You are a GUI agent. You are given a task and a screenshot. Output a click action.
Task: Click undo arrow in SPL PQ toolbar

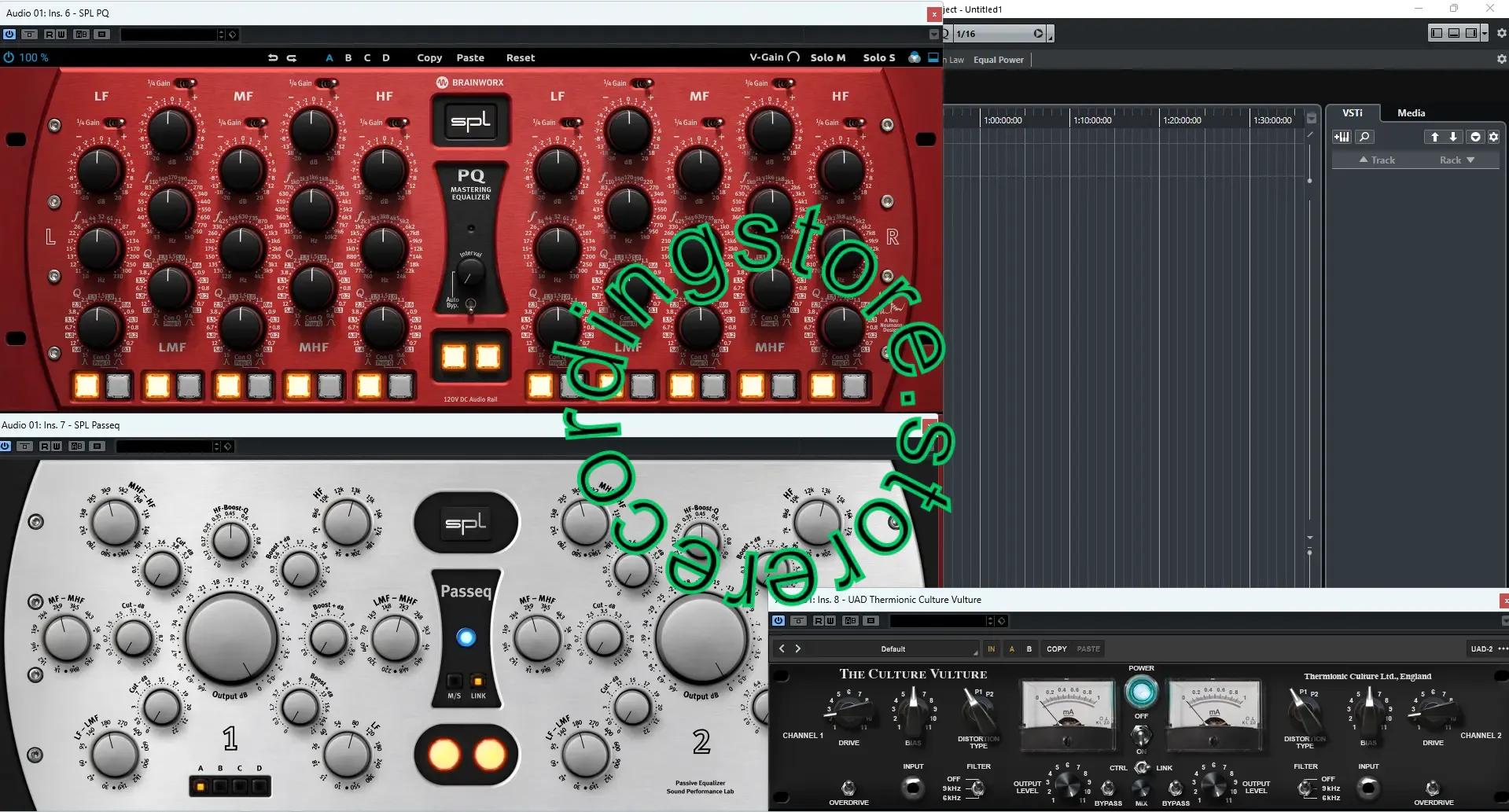point(273,58)
